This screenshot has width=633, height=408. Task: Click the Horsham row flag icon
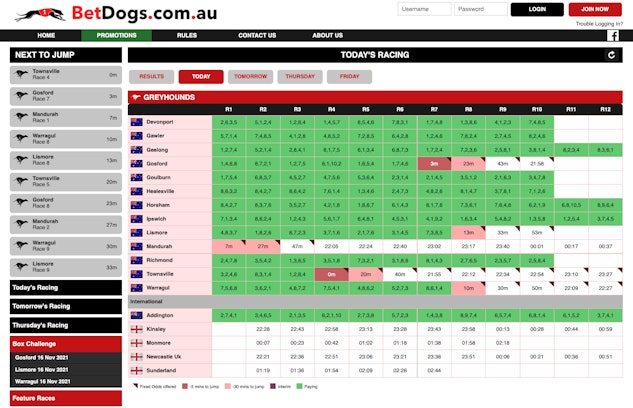tap(136, 205)
